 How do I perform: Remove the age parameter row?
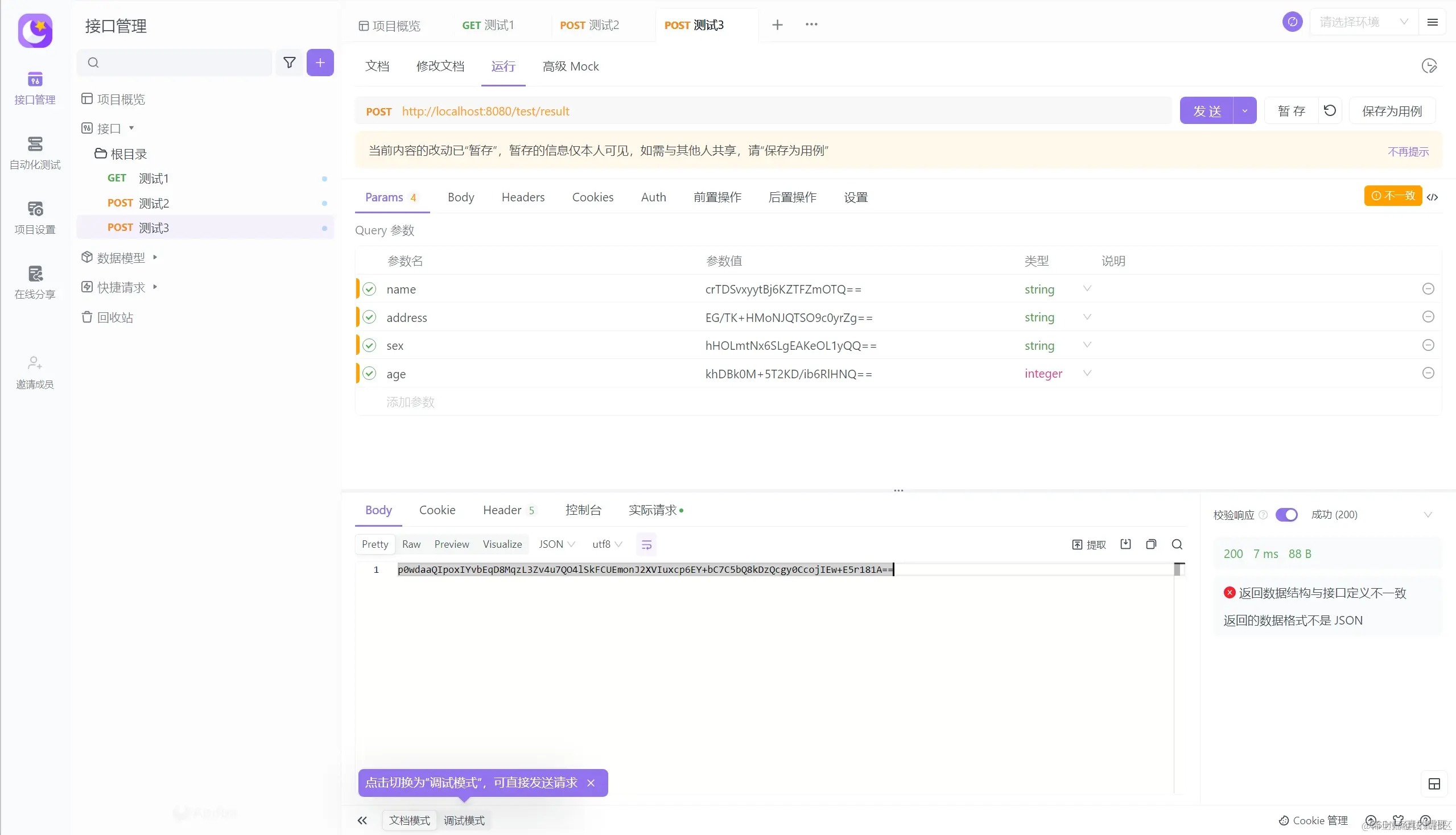pos(1428,373)
